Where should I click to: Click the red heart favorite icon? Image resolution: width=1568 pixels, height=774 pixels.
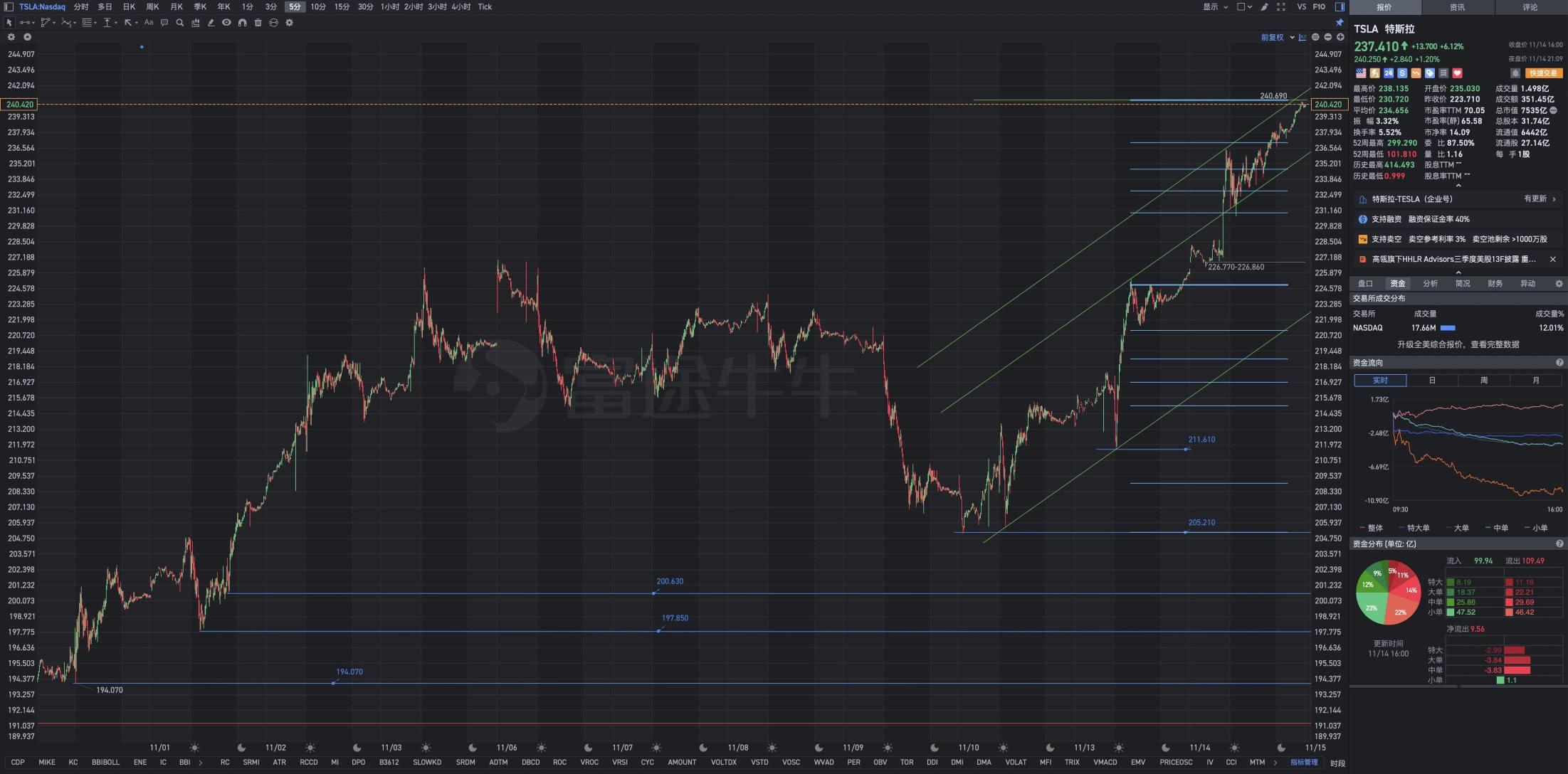coord(1457,73)
